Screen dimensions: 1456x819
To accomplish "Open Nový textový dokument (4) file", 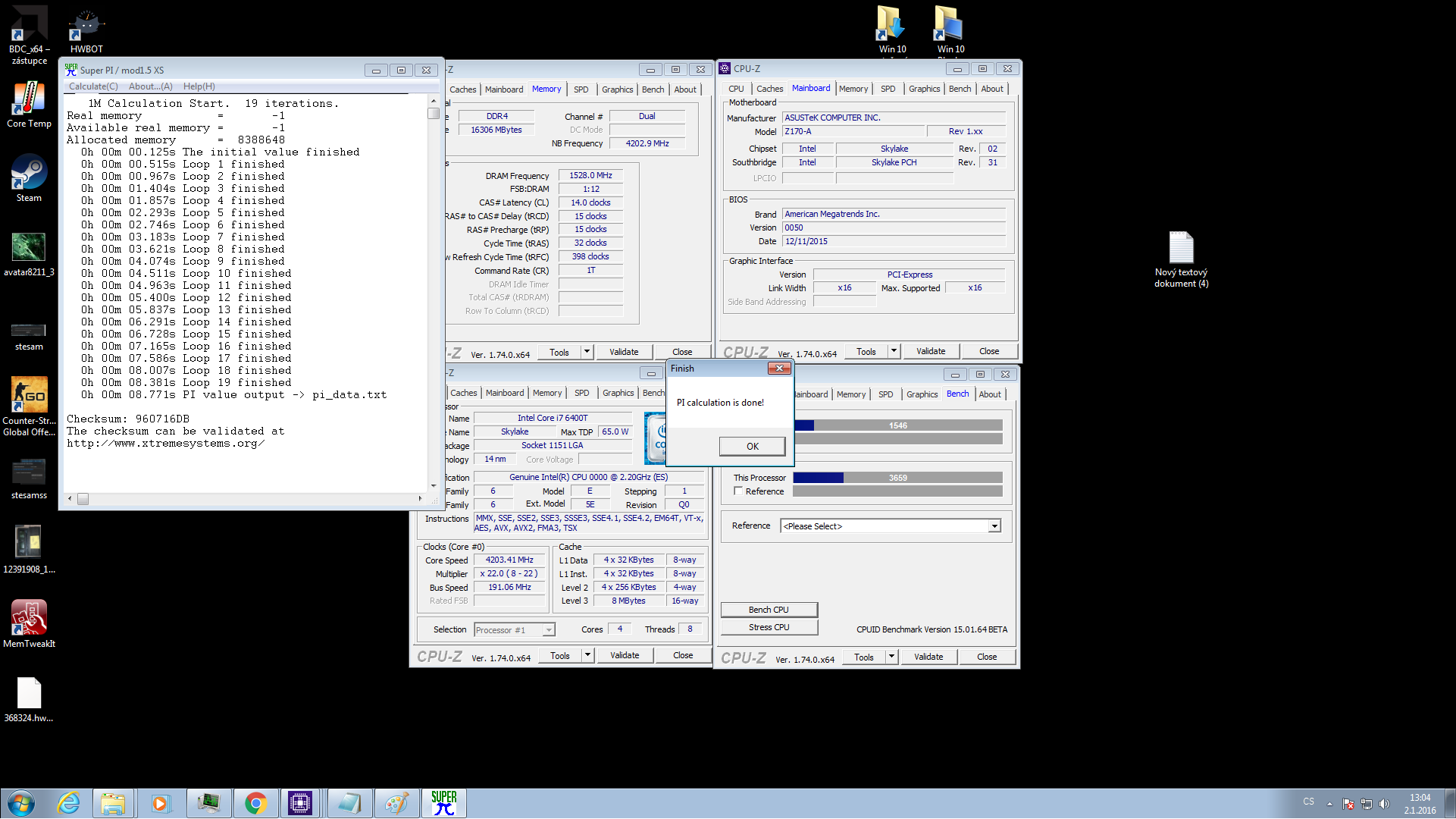I will [1181, 248].
